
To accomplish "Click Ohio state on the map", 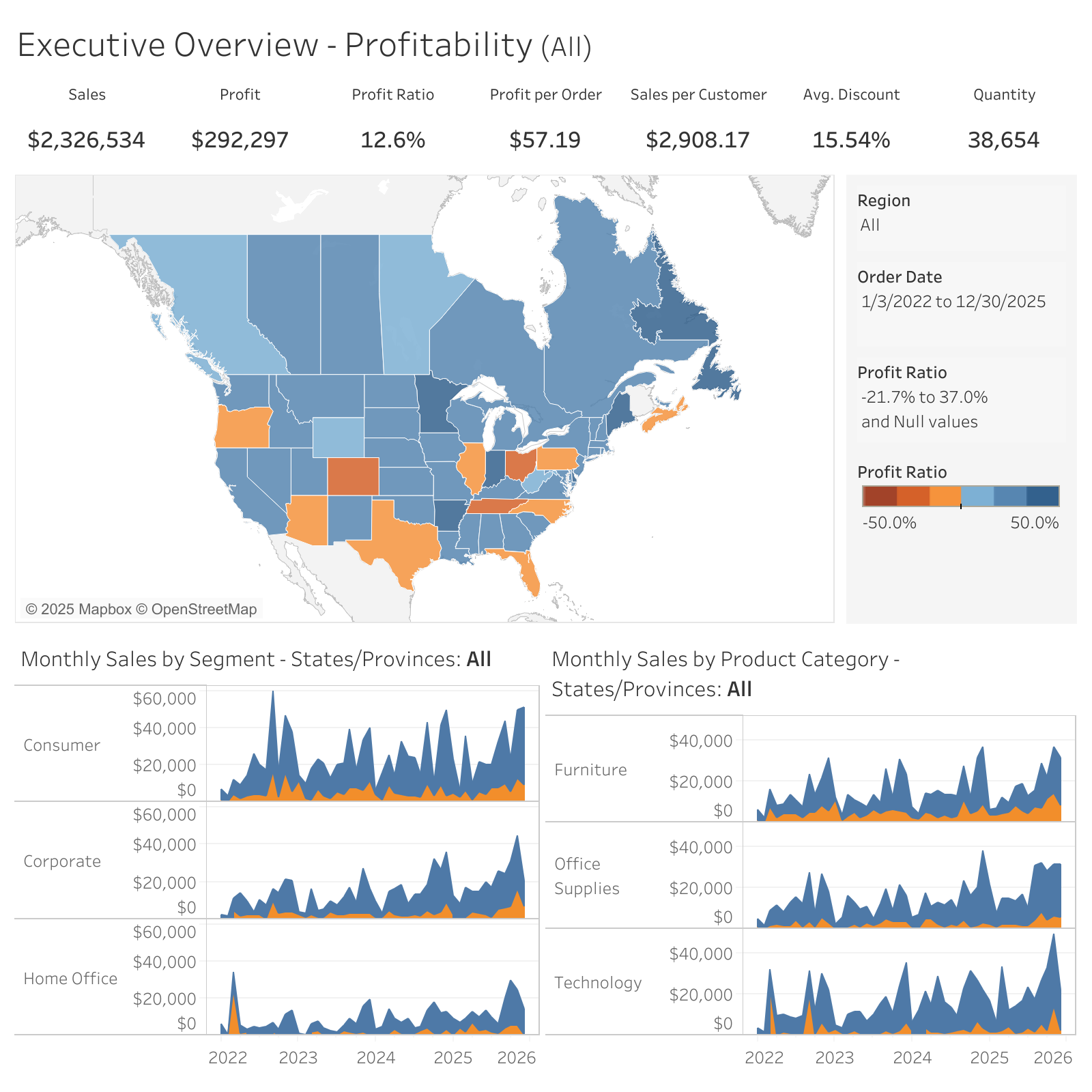I will coord(521,465).
